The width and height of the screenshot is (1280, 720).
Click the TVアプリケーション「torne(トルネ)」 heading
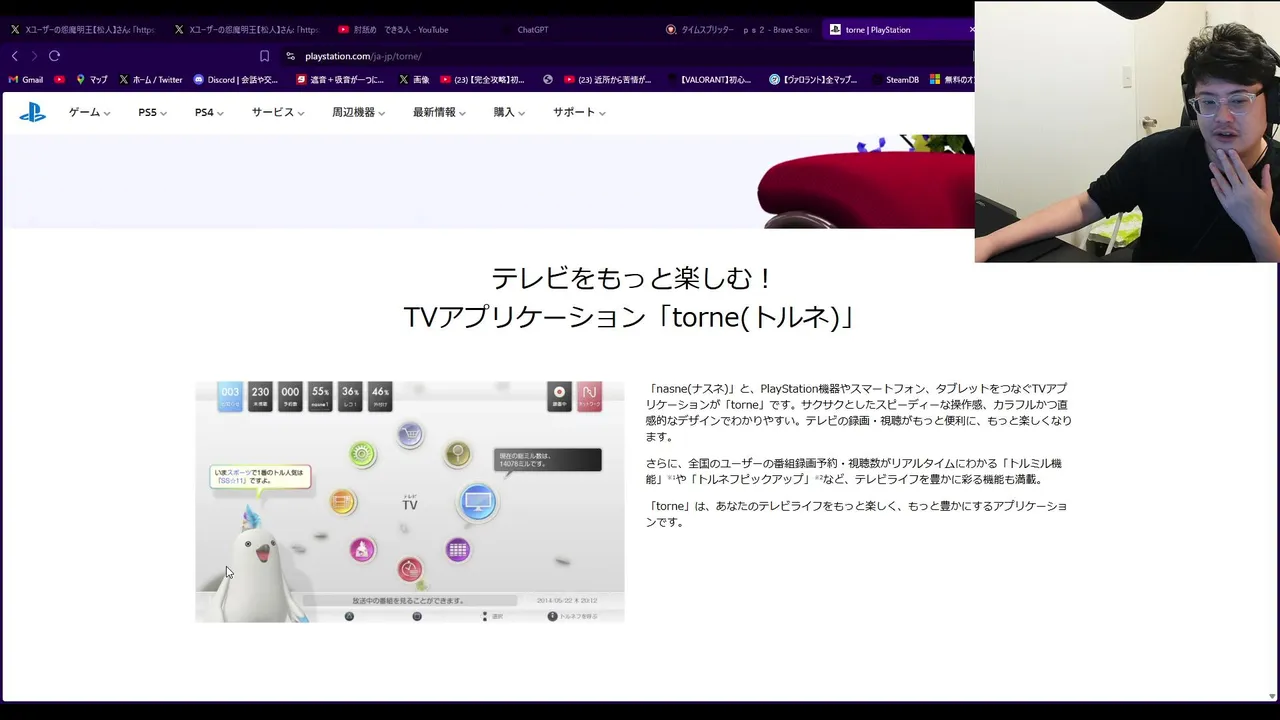(x=628, y=317)
